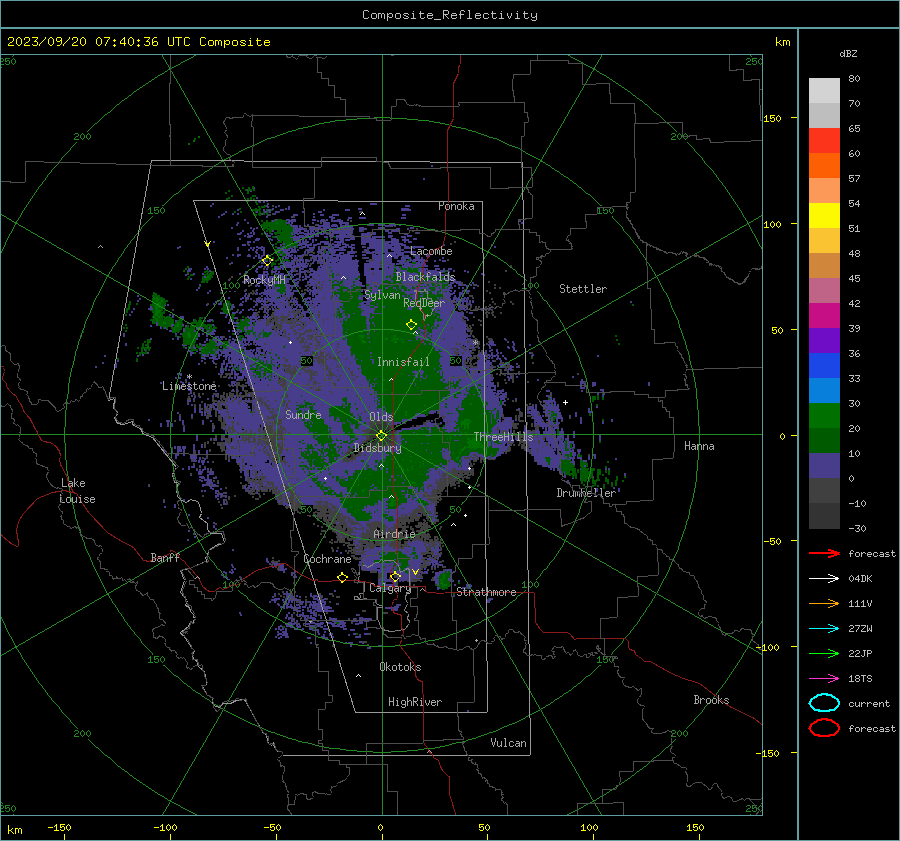
Task: Click the Sylvan label
Action: coord(382,295)
